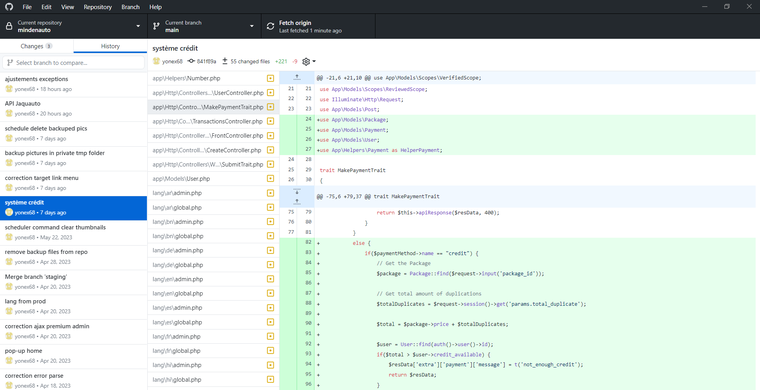Open the diff settings gear icon
This screenshot has height=390, width=760.
point(306,62)
